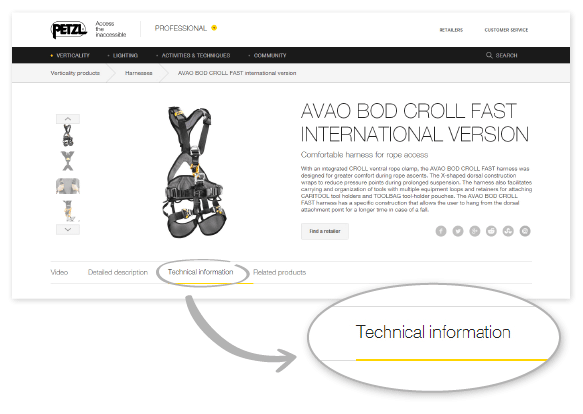Click 'Comfortable harness for rope access' subtitle

click(x=364, y=155)
